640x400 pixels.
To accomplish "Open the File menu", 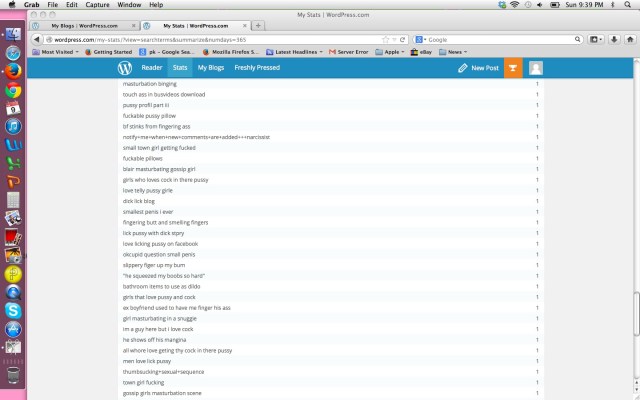I will pos(53,4).
